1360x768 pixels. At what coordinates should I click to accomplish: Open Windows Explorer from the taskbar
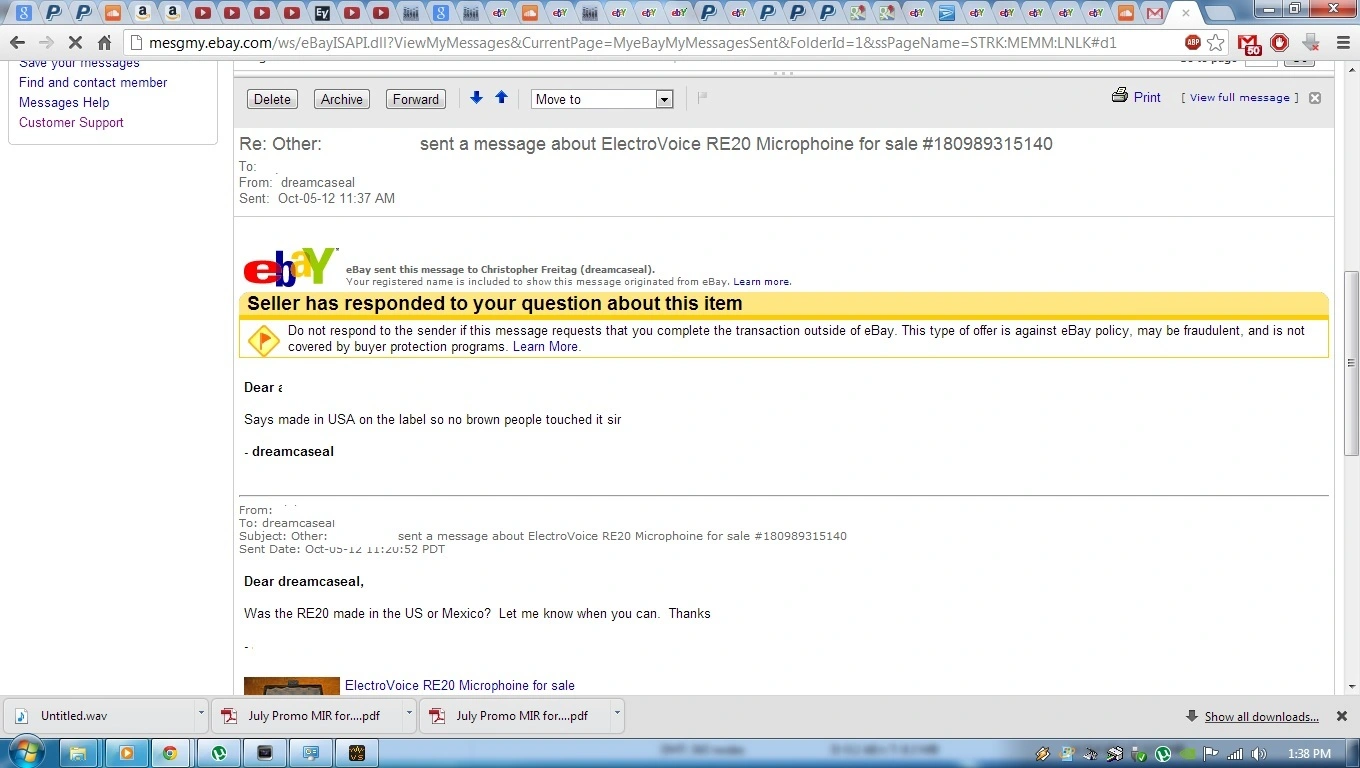point(77,753)
